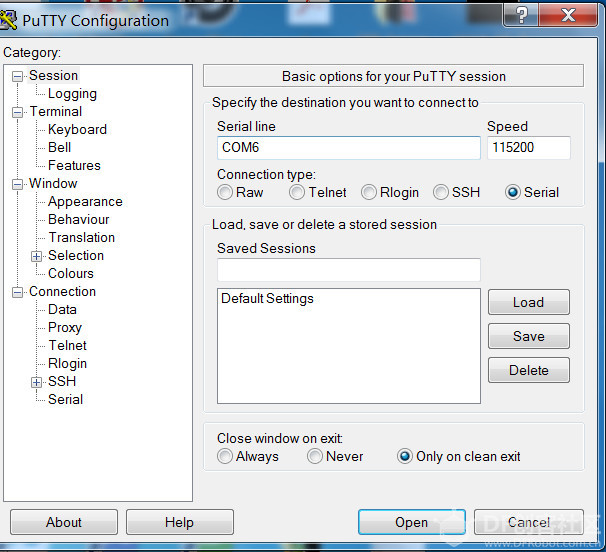Open the Selection category
This screenshot has height=552, width=606.
76,255
